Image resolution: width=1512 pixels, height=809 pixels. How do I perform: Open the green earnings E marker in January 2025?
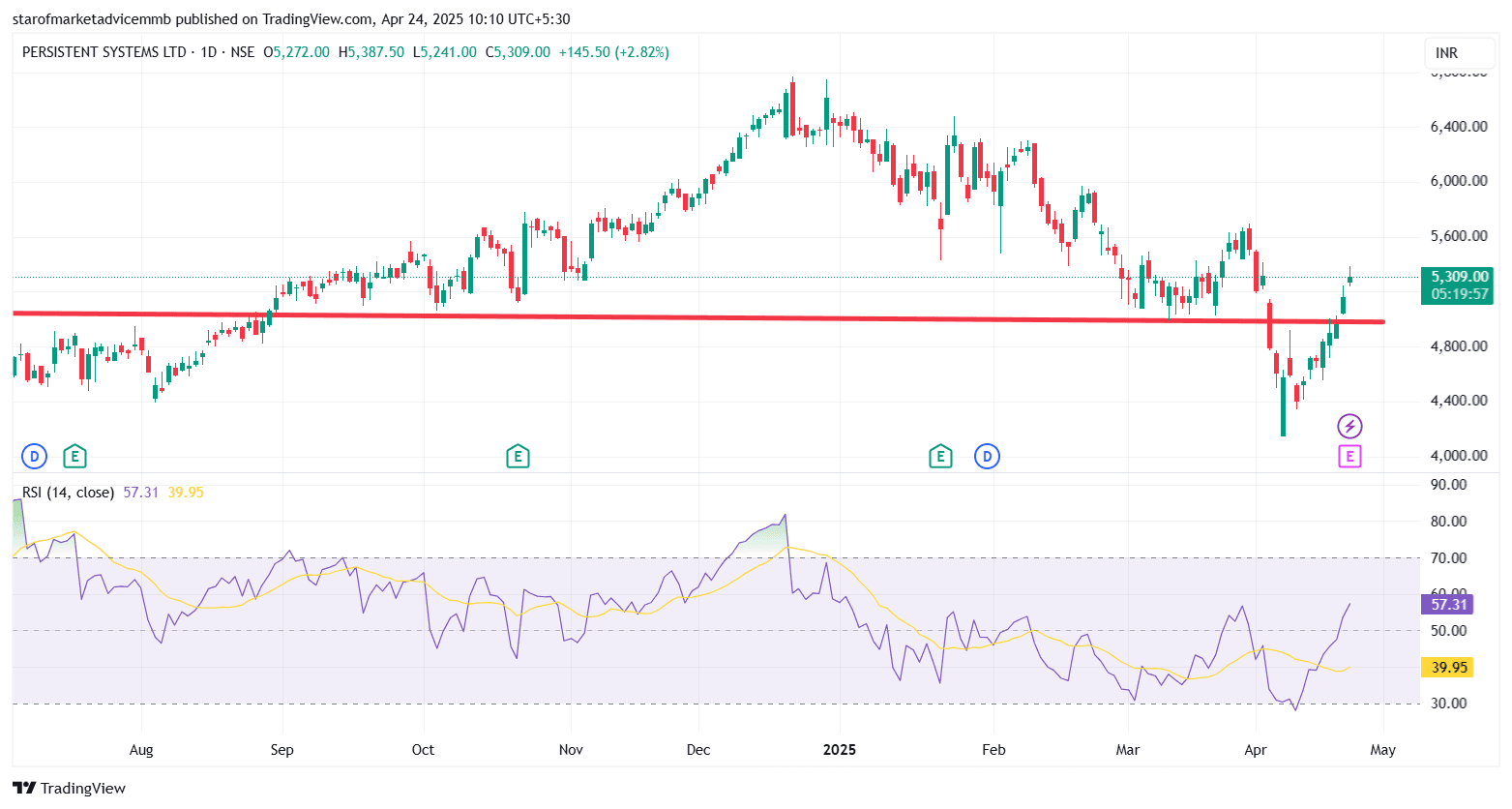pyautogui.click(x=940, y=456)
